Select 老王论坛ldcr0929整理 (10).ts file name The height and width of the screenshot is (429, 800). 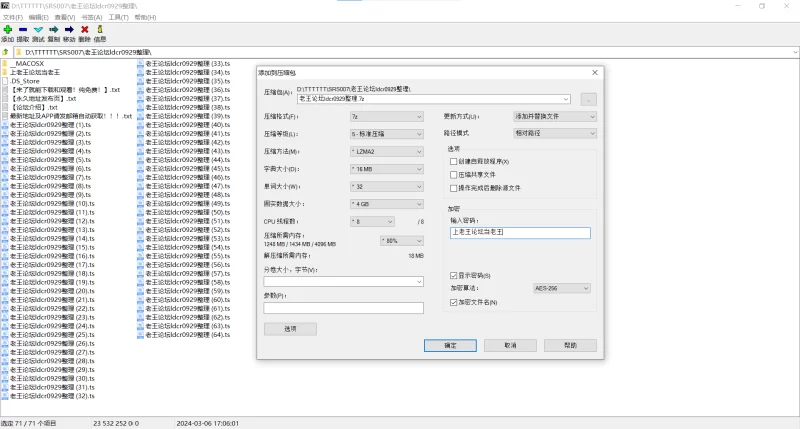click(52, 204)
